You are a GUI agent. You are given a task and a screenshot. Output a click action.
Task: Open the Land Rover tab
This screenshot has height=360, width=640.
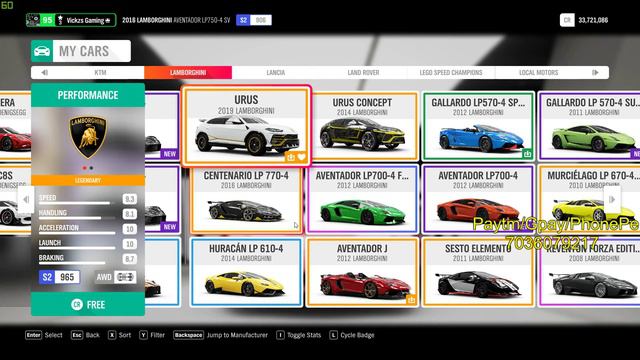coord(363,72)
